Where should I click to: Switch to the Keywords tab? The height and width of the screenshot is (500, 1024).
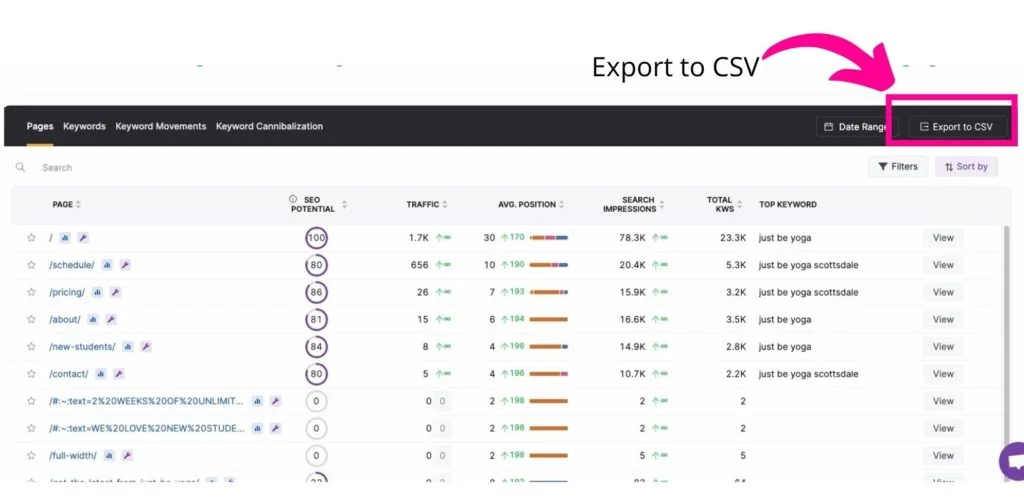[x=84, y=127]
